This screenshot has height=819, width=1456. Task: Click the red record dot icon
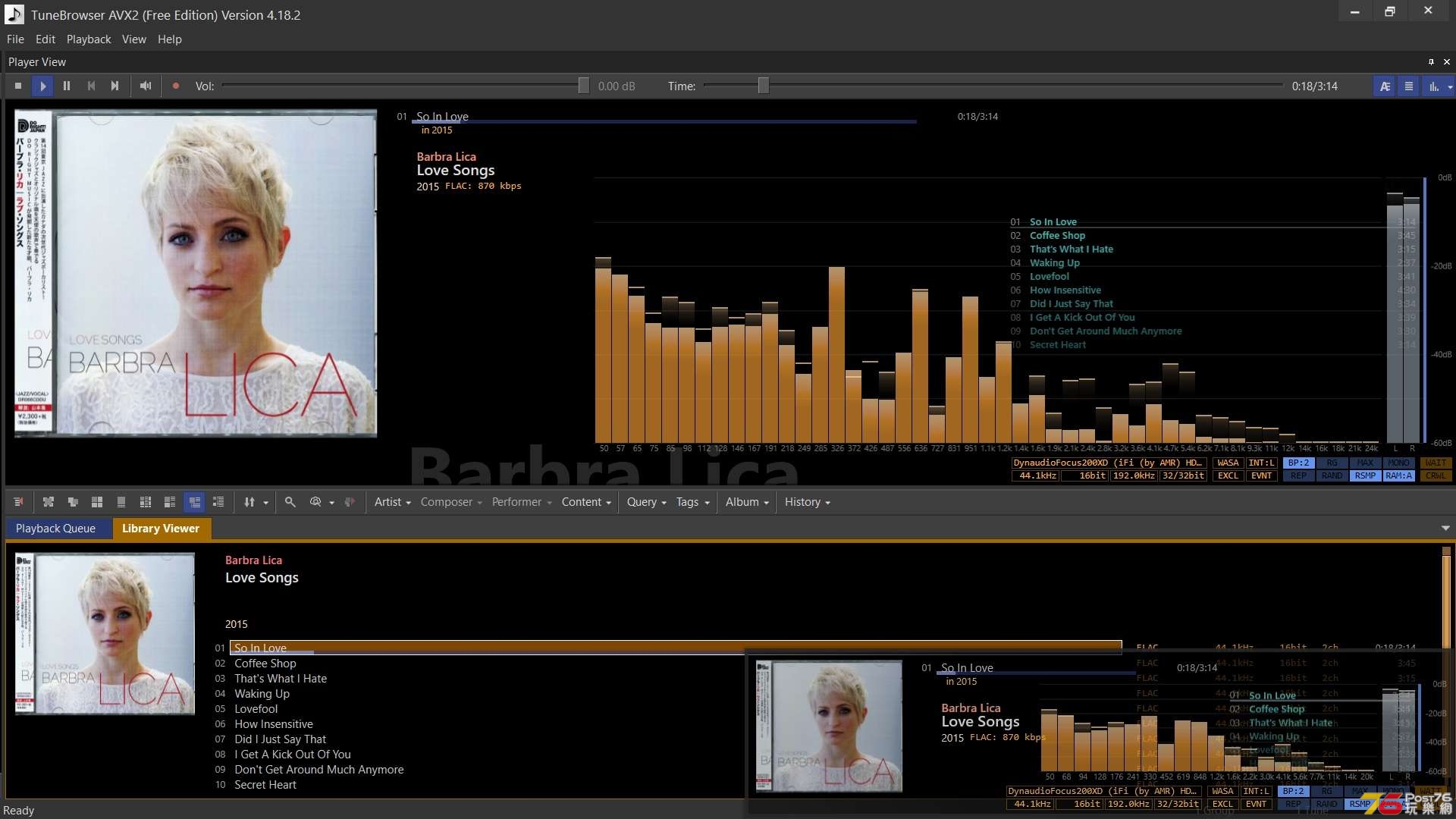pos(176,86)
